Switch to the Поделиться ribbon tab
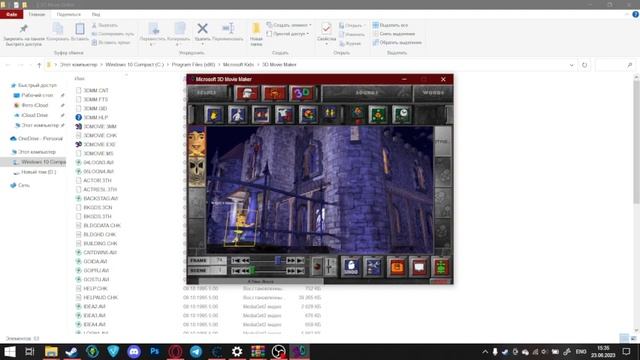The width and height of the screenshot is (640, 360). click(69, 14)
